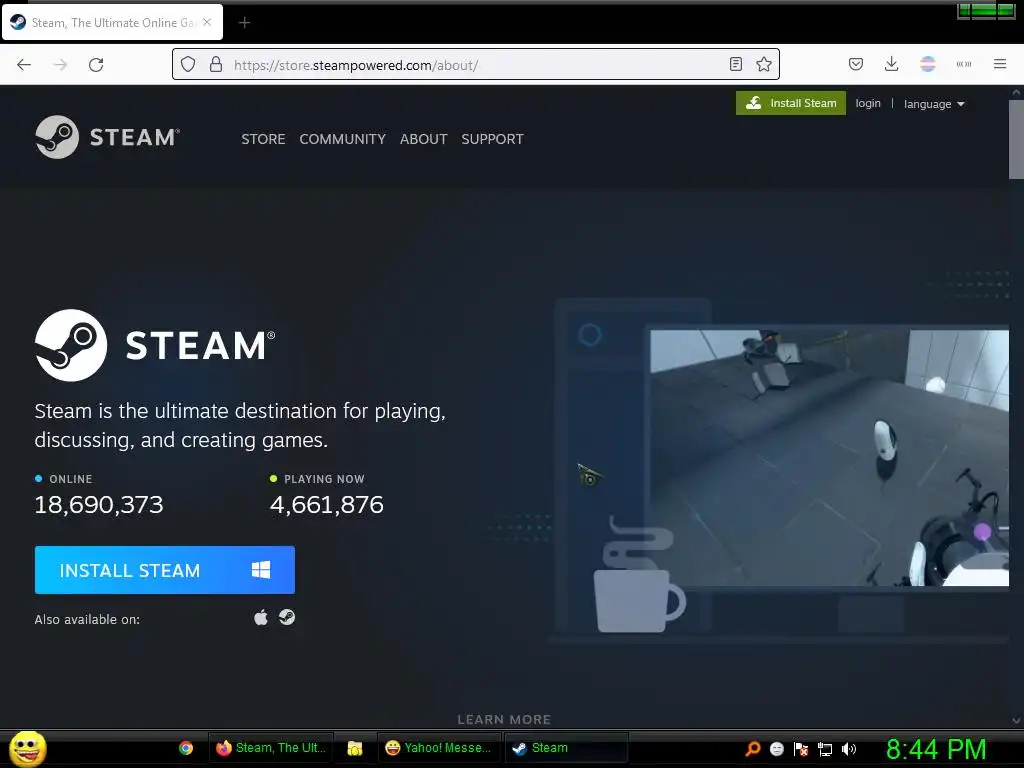The image size is (1024, 768).
Task: Open the COMMUNITY menu
Action: [x=342, y=139]
